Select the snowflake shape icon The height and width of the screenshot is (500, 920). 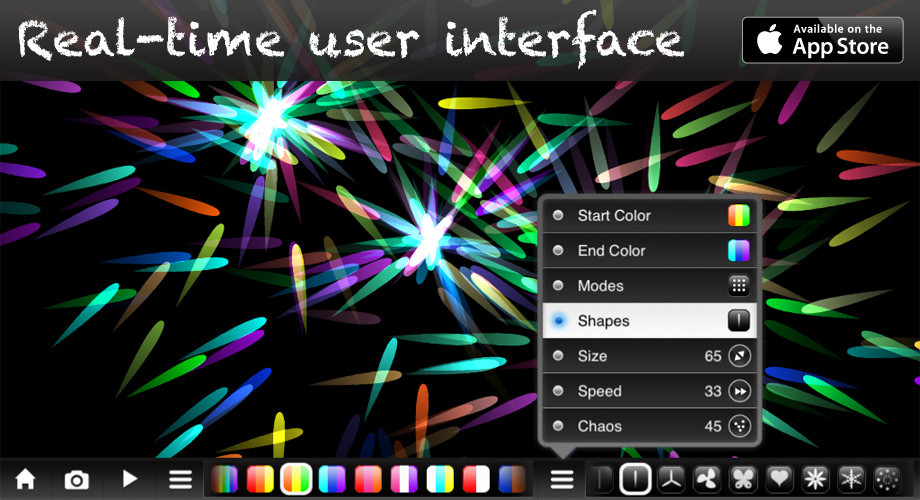tap(851, 479)
